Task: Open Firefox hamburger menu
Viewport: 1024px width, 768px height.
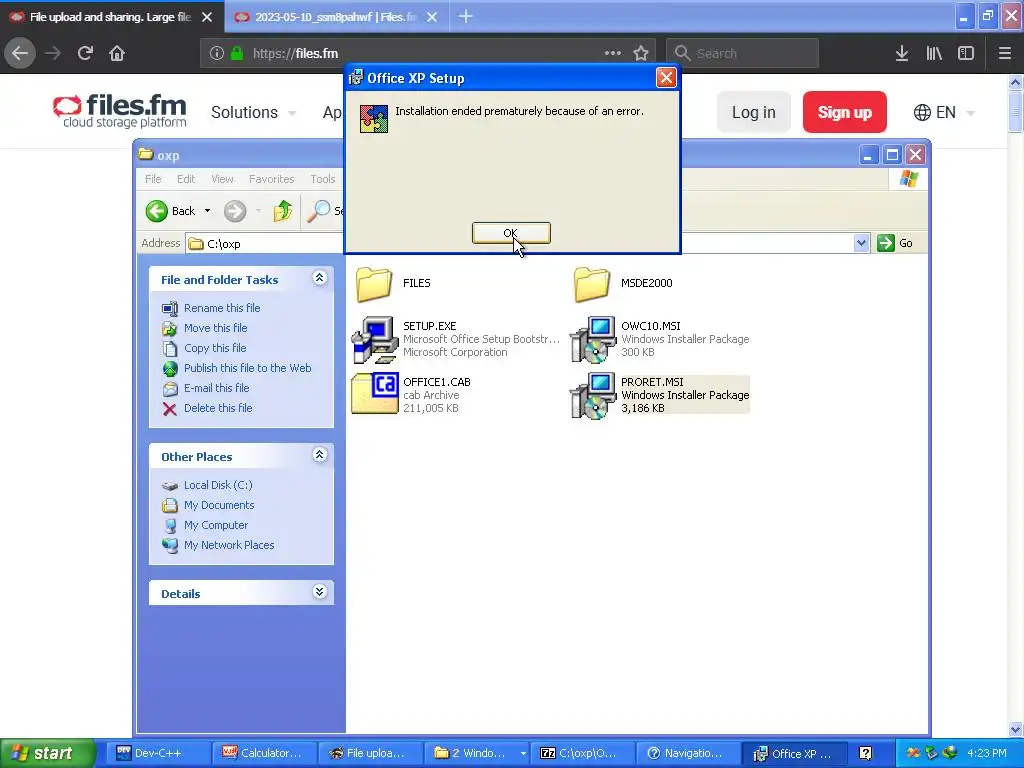Action: pos(1005,53)
